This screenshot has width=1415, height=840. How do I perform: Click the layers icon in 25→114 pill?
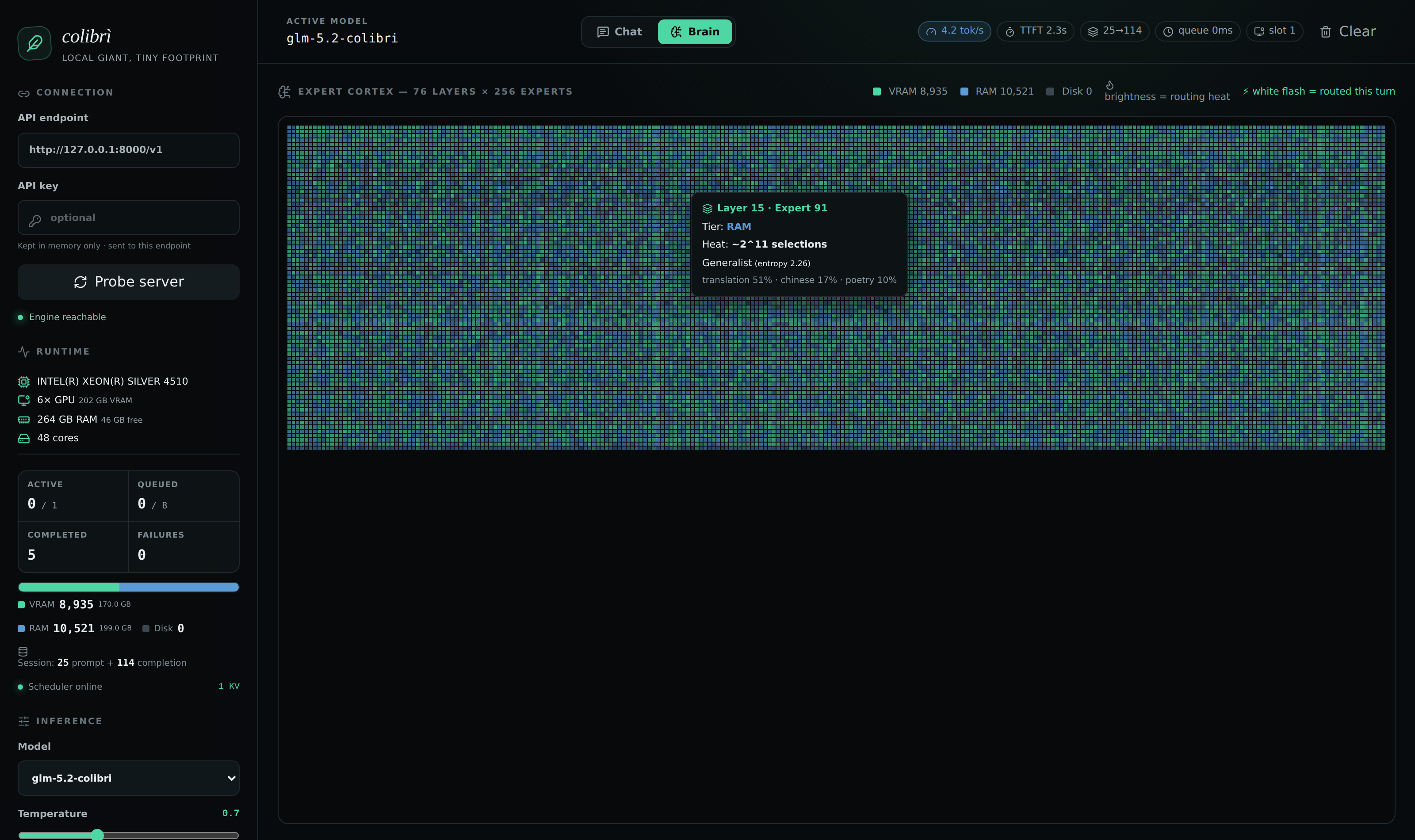[x=1093, y=32]
